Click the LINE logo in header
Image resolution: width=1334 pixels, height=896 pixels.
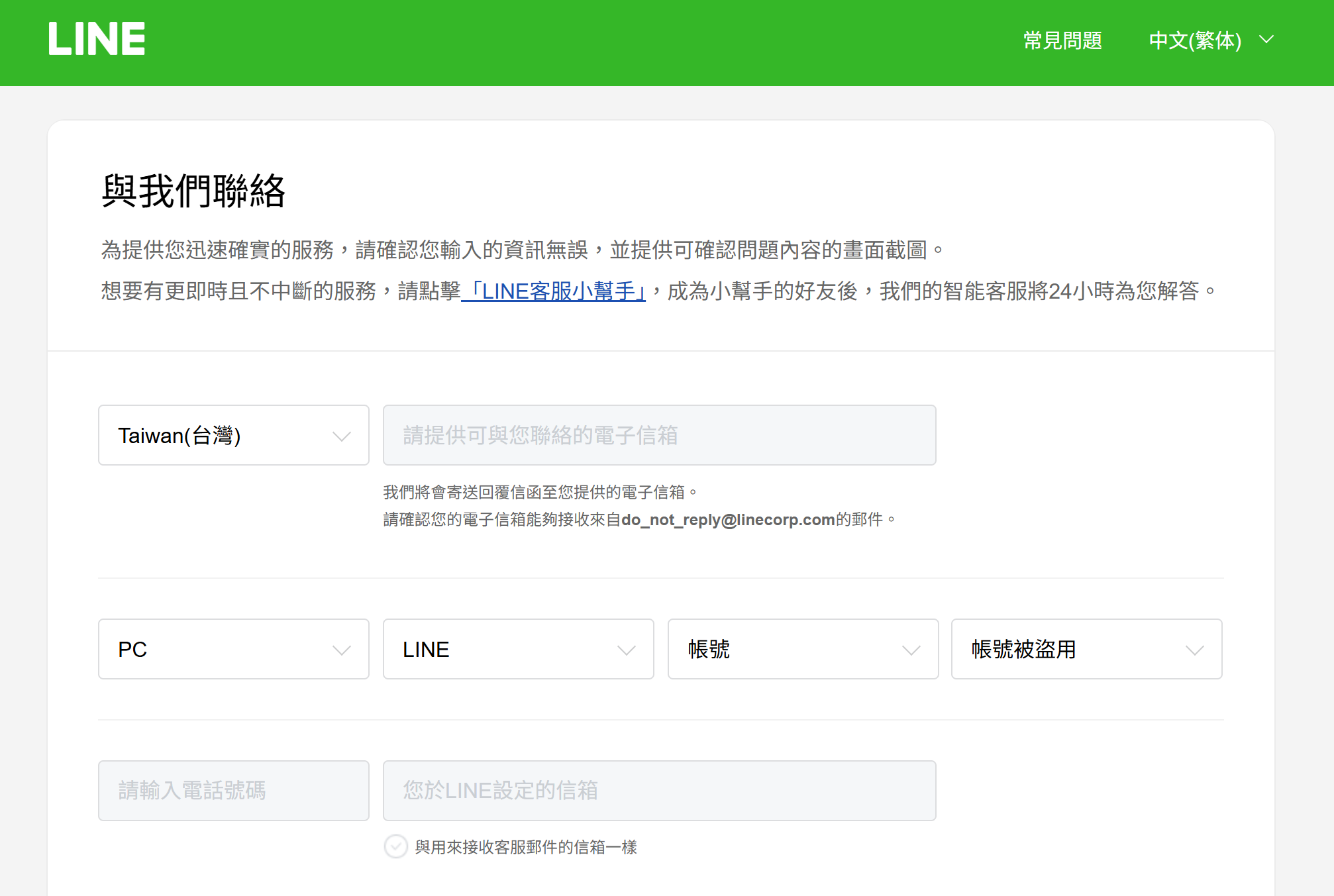click(x=97, y=39)
